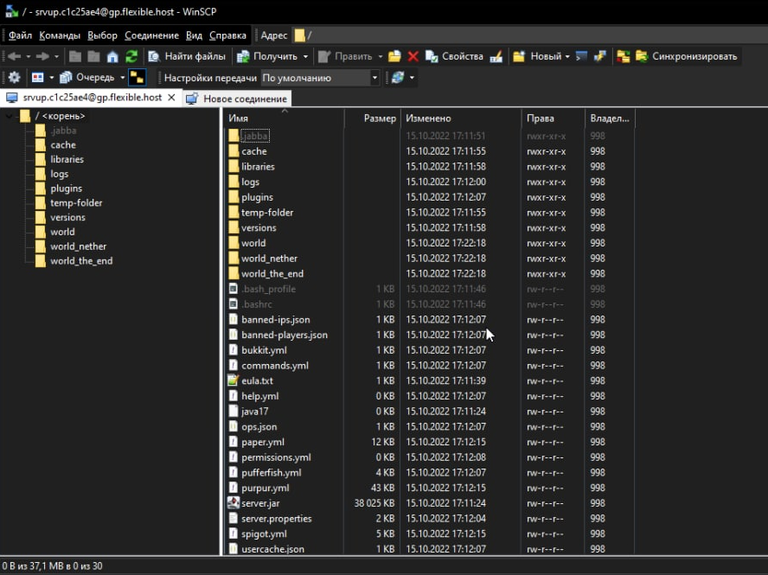Expand the Новый dropdown arrow
Image resolution: width=768 pixels, height=575 pixels.
pos(567,56)
